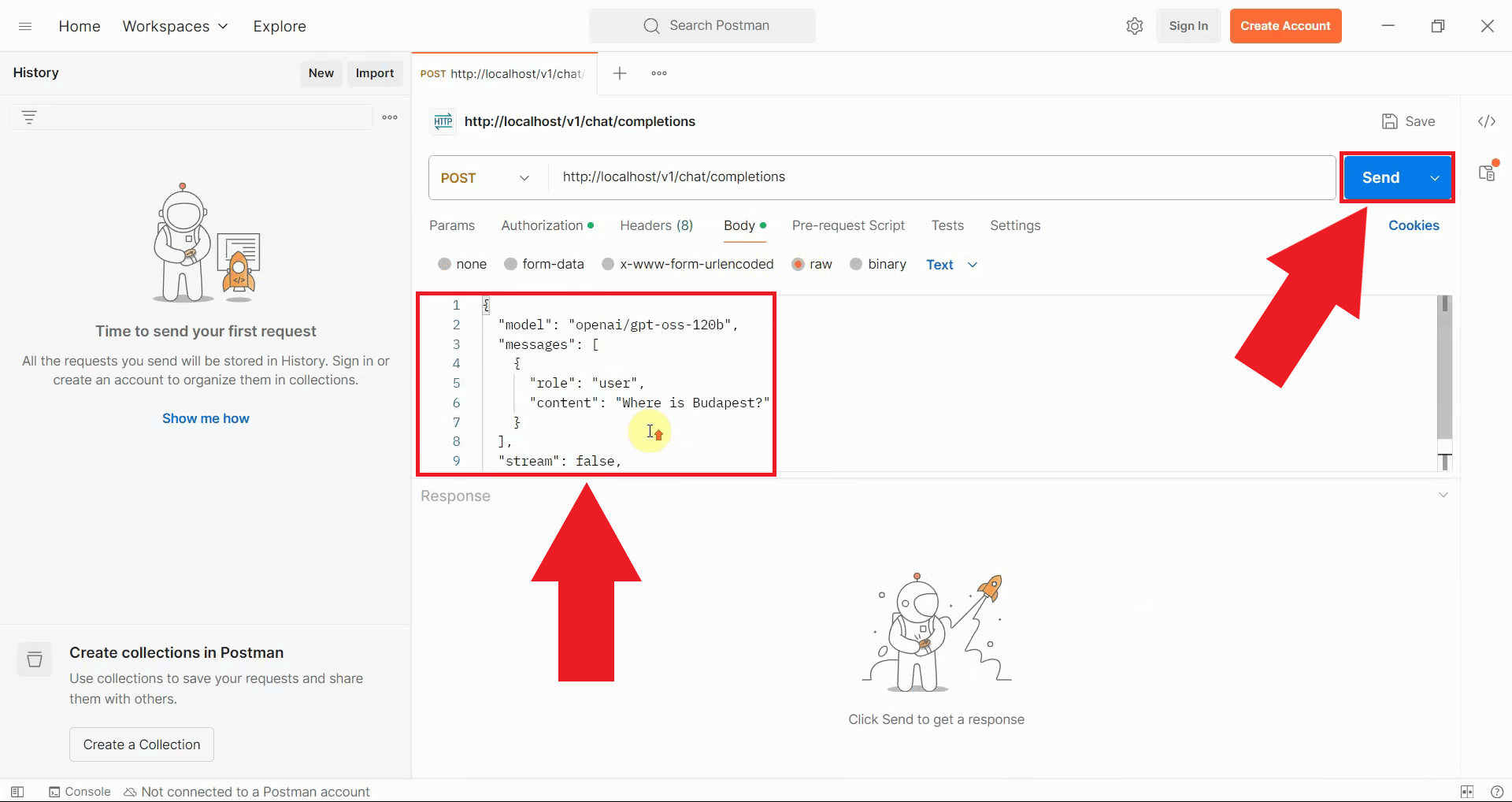
Task: Click inside the request URL field
Action: coord(866,177)
